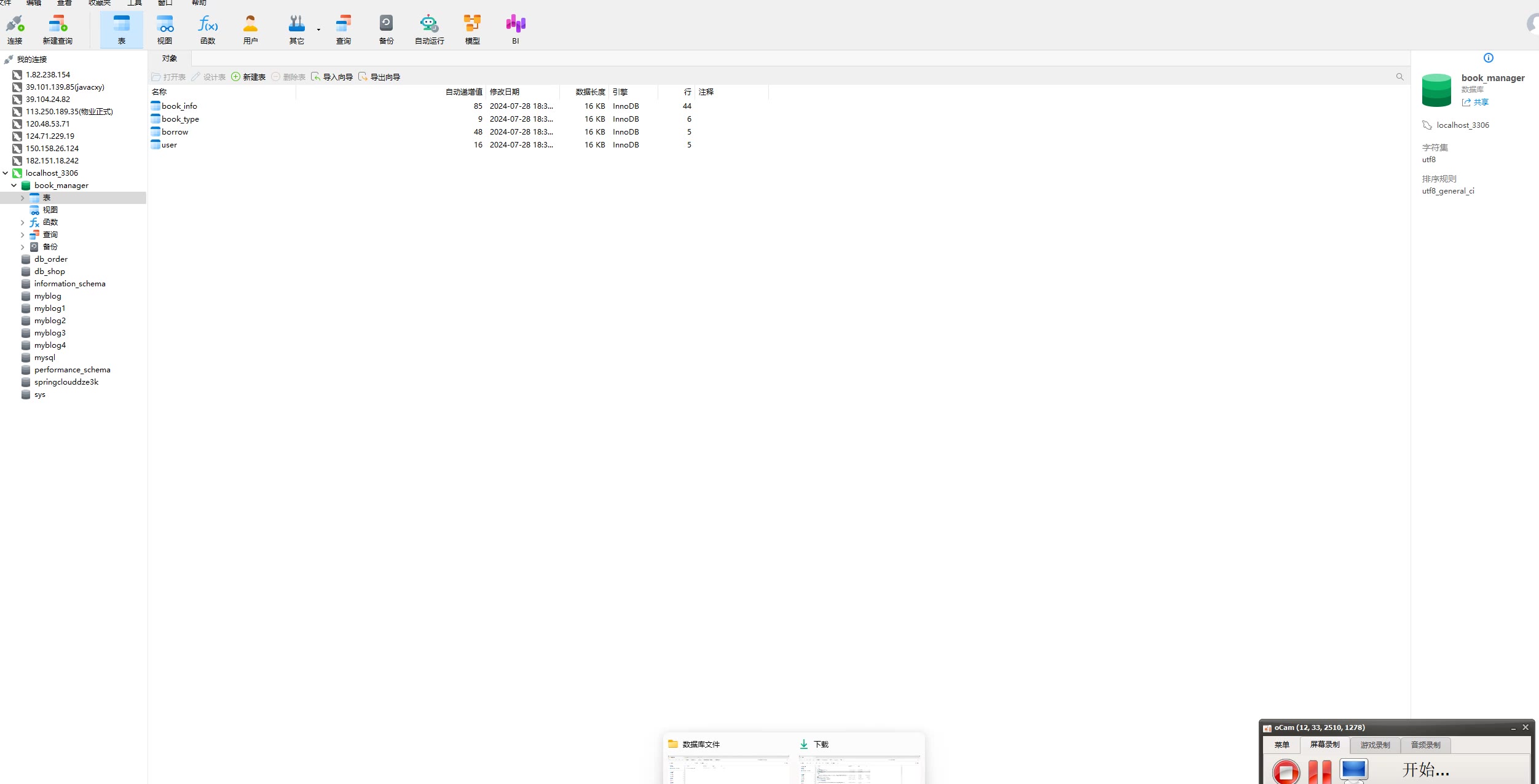
Task: Select the book_info table row
Action: 179,106
